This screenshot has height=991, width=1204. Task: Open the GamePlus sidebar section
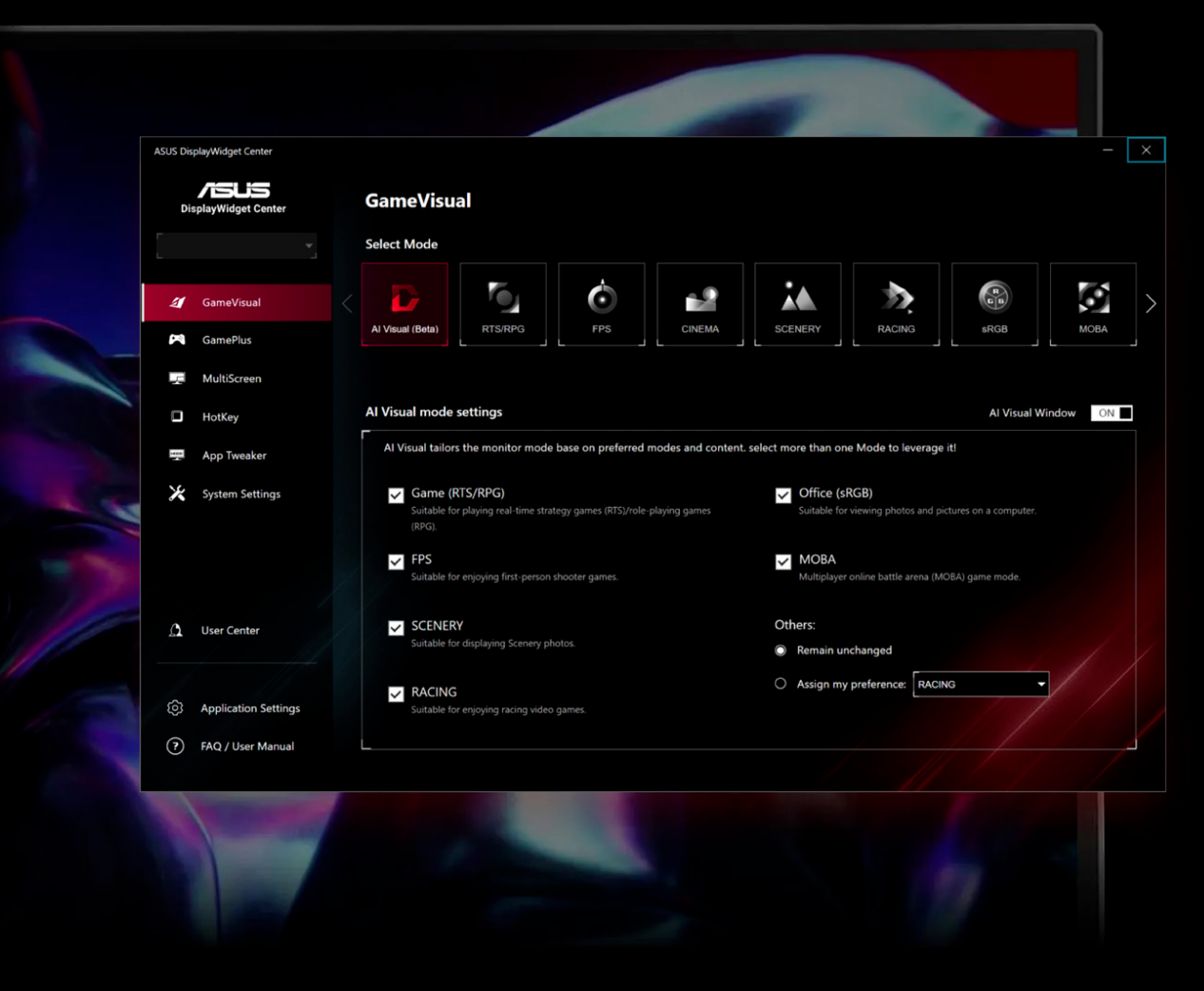[226, 340]
